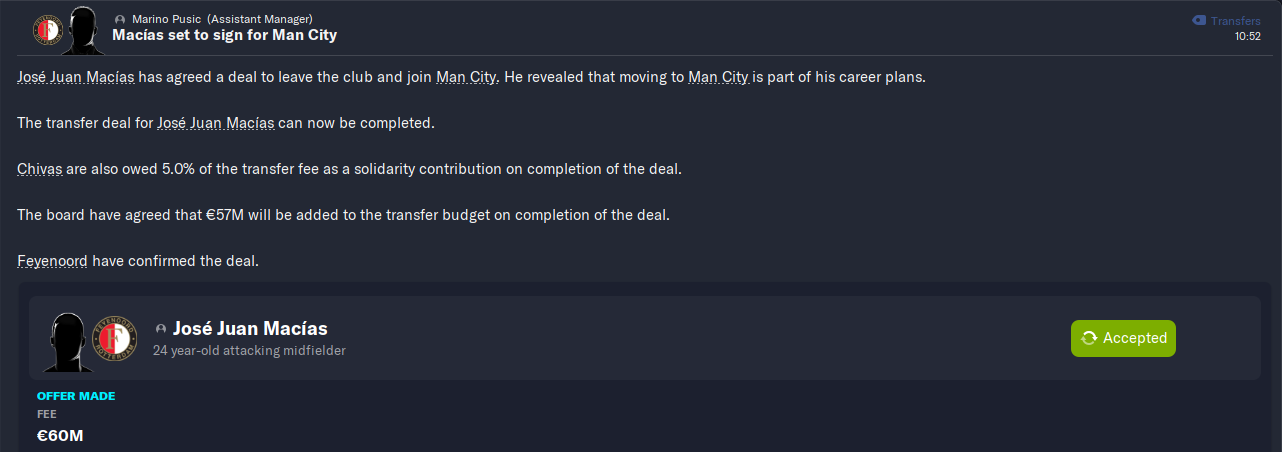Click José Juan Macías silhouette in offer card
This screenshot has width=1282, height=452.
pos(68,340)
